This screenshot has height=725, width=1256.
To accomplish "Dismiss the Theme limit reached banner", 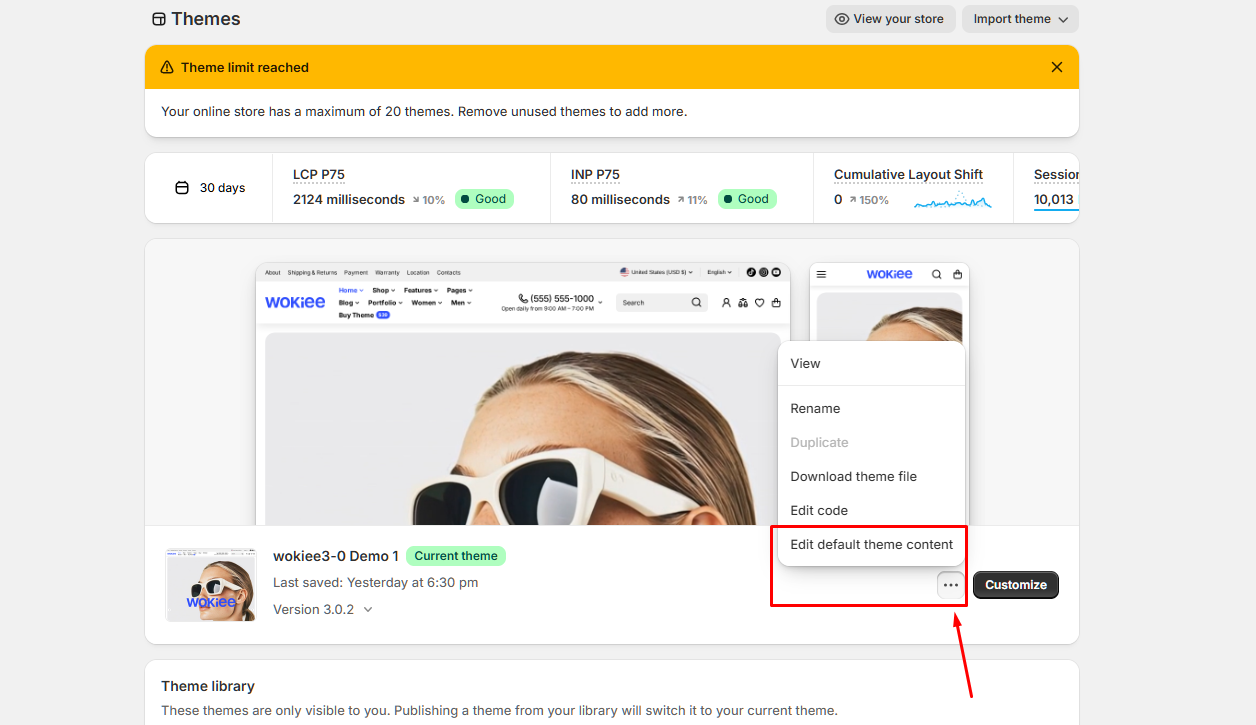I will tap(1056, 67).
